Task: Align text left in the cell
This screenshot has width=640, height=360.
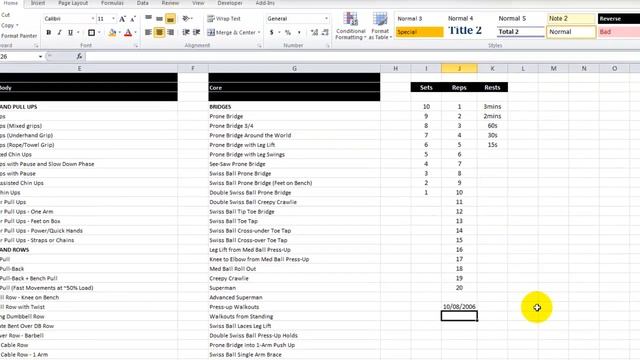Action: tap(149, 32)
